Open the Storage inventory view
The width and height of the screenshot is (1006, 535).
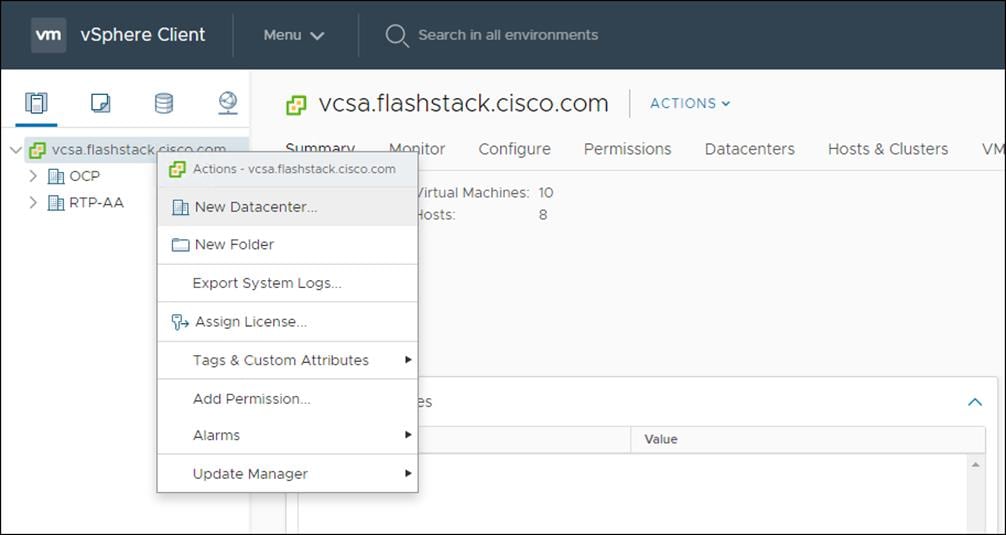(x=164, y=103)
